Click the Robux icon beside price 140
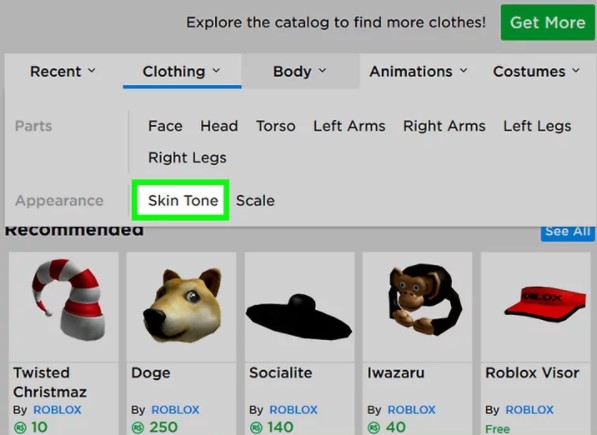 pyautogui.click(x=255, y=428)
